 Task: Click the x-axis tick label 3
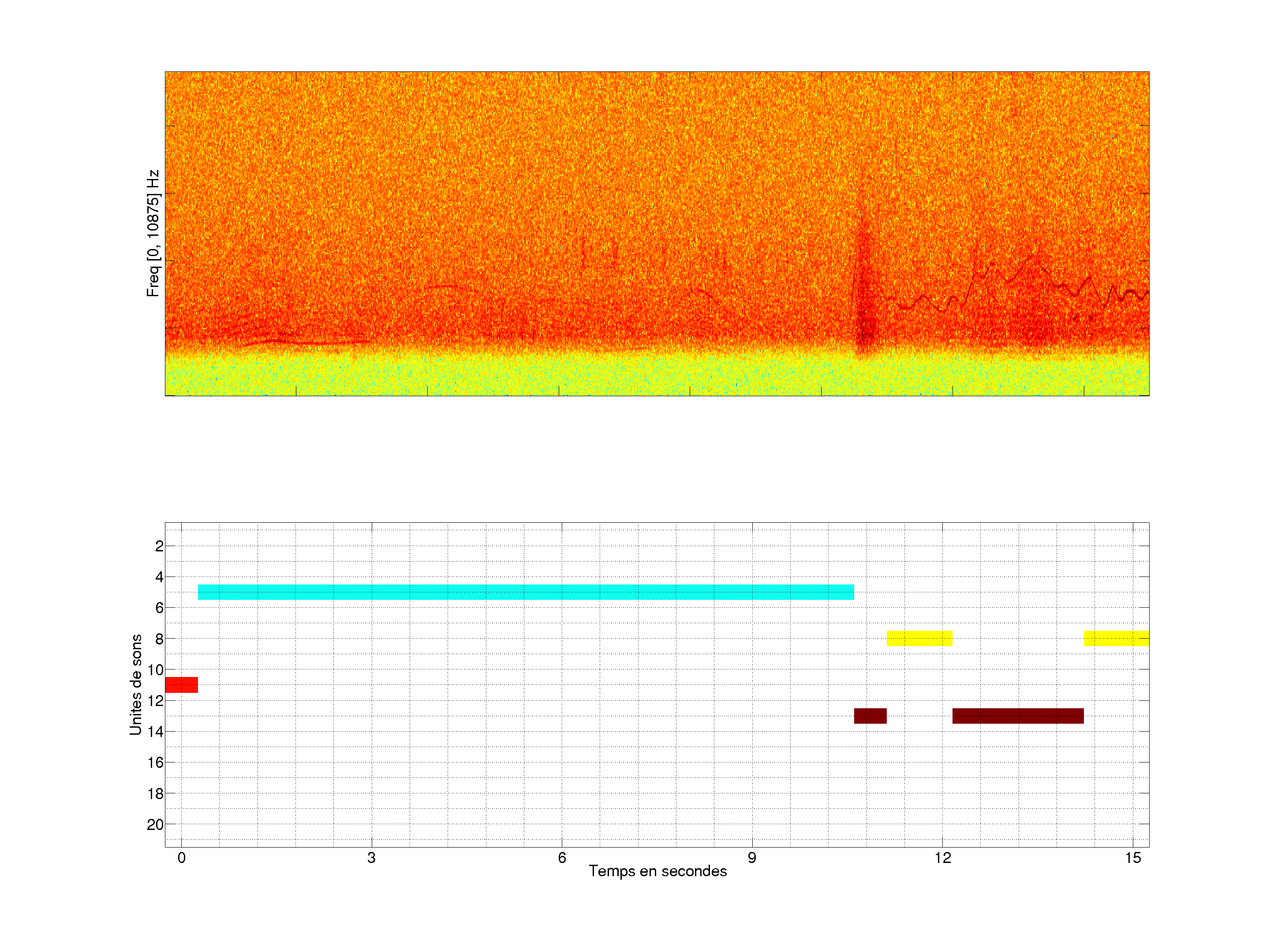(371, 858)
